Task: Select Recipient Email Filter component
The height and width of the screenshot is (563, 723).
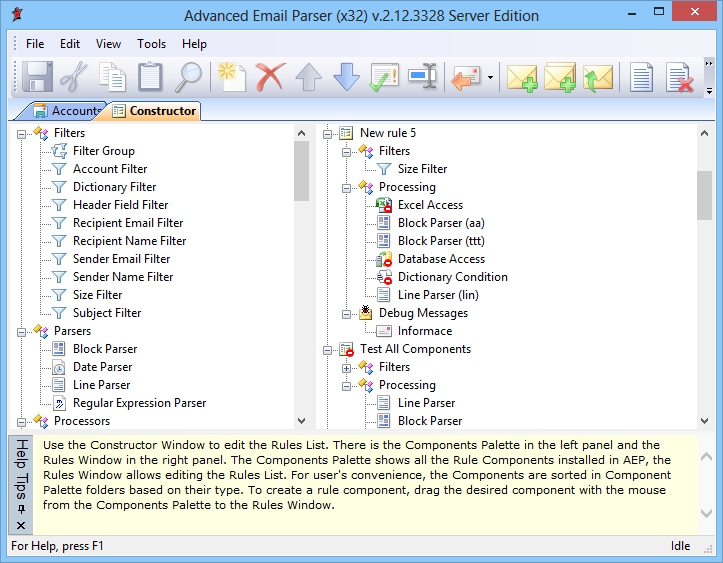Action: click(x=128, y=223)
